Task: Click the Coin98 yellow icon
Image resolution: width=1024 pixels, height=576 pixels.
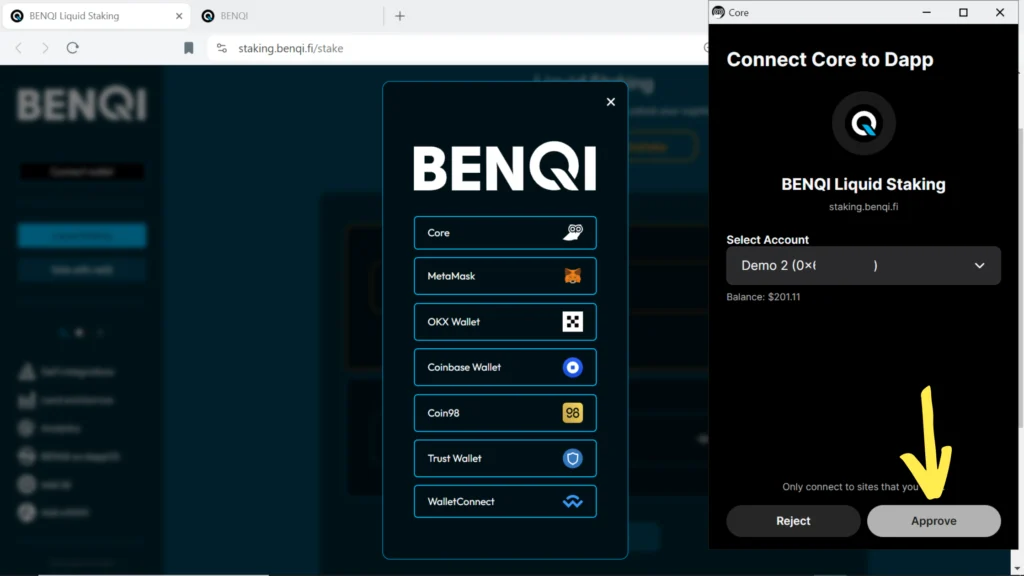Action: pyautogui.click(x=573, y=413)
